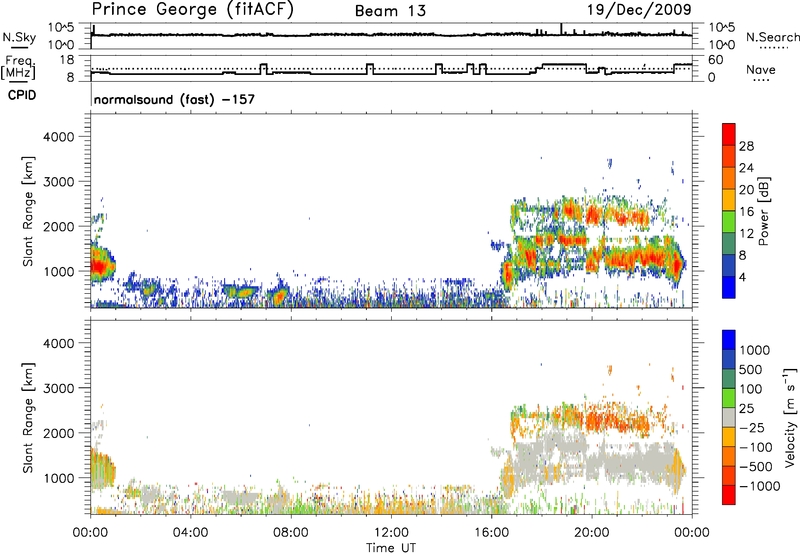Screen dimensions: 800x554
Task: Click the '12:00' time axis label
Action: coord(391,533)
